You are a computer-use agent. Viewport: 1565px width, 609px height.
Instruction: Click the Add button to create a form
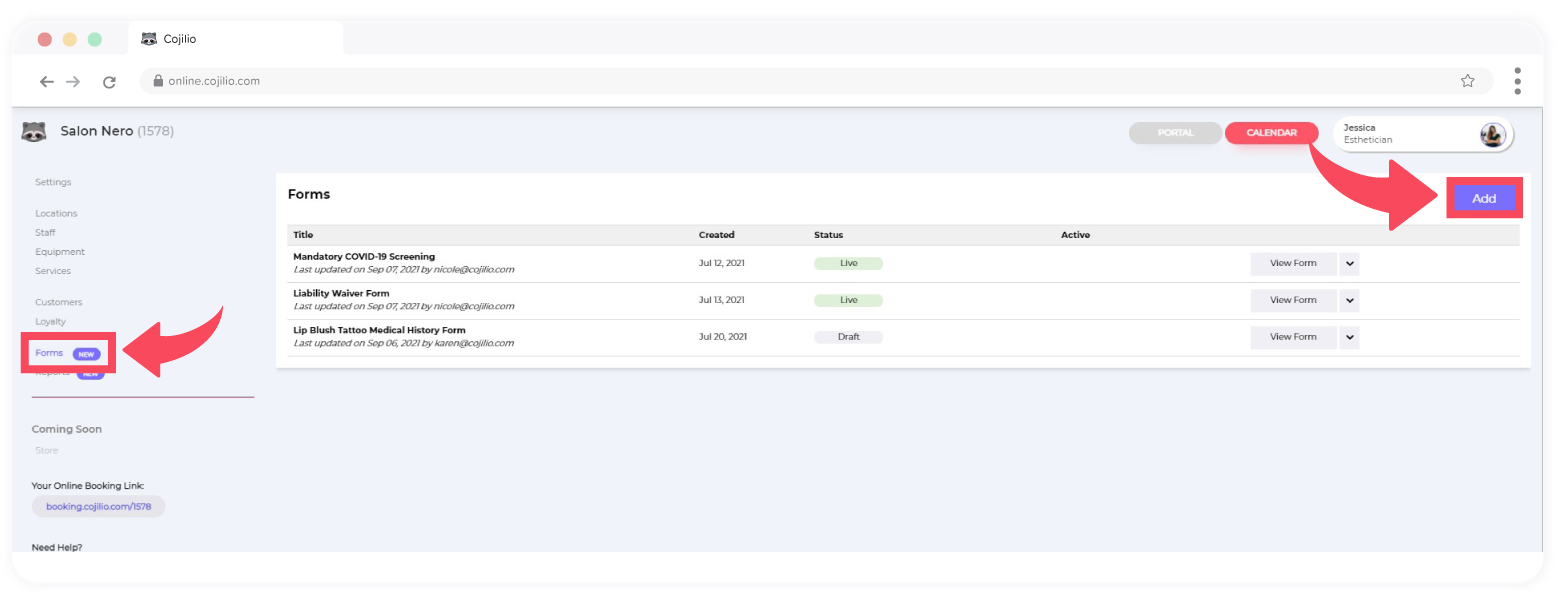[x=1483, y=198]
